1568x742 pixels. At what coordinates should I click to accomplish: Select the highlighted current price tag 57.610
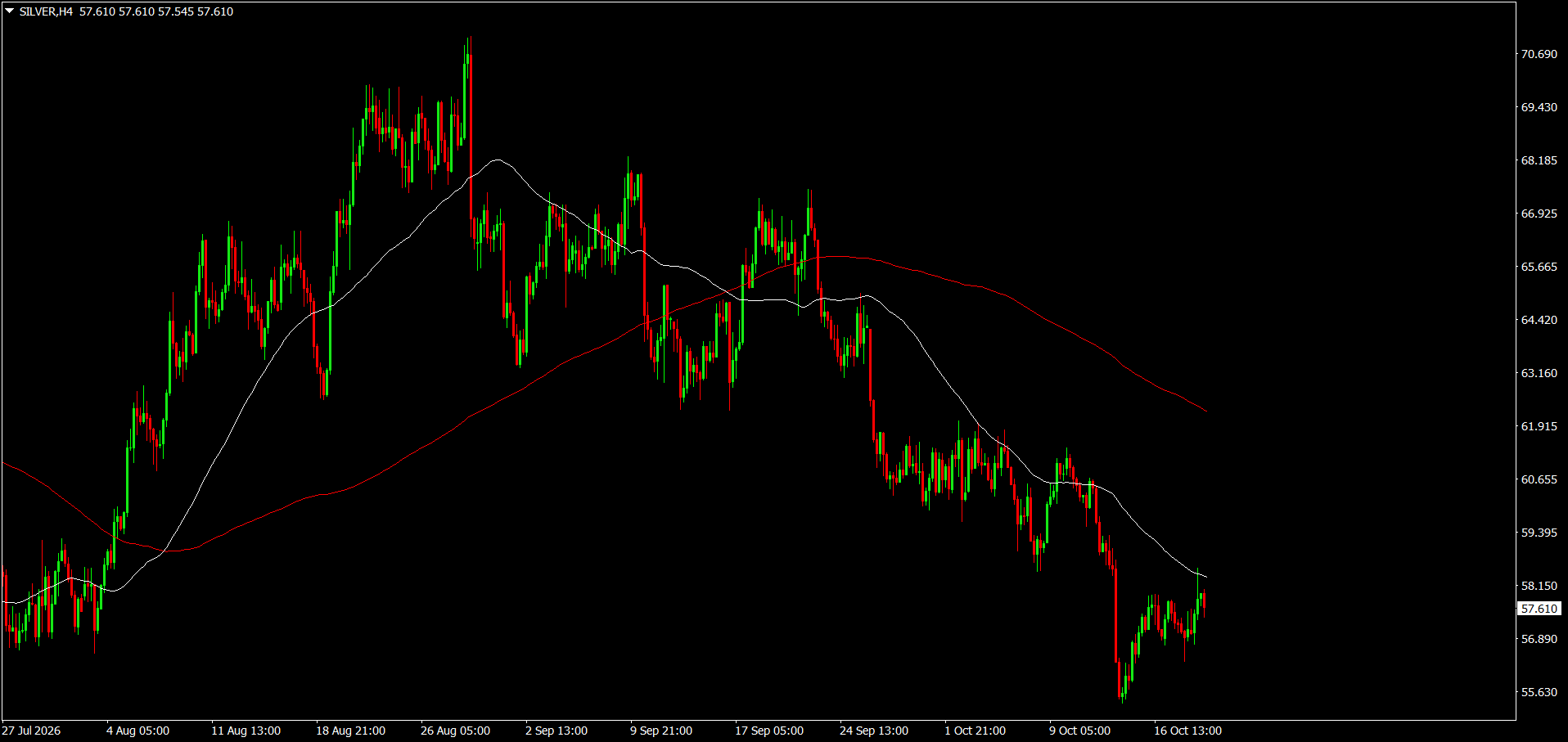click(x=1539, y=609)
